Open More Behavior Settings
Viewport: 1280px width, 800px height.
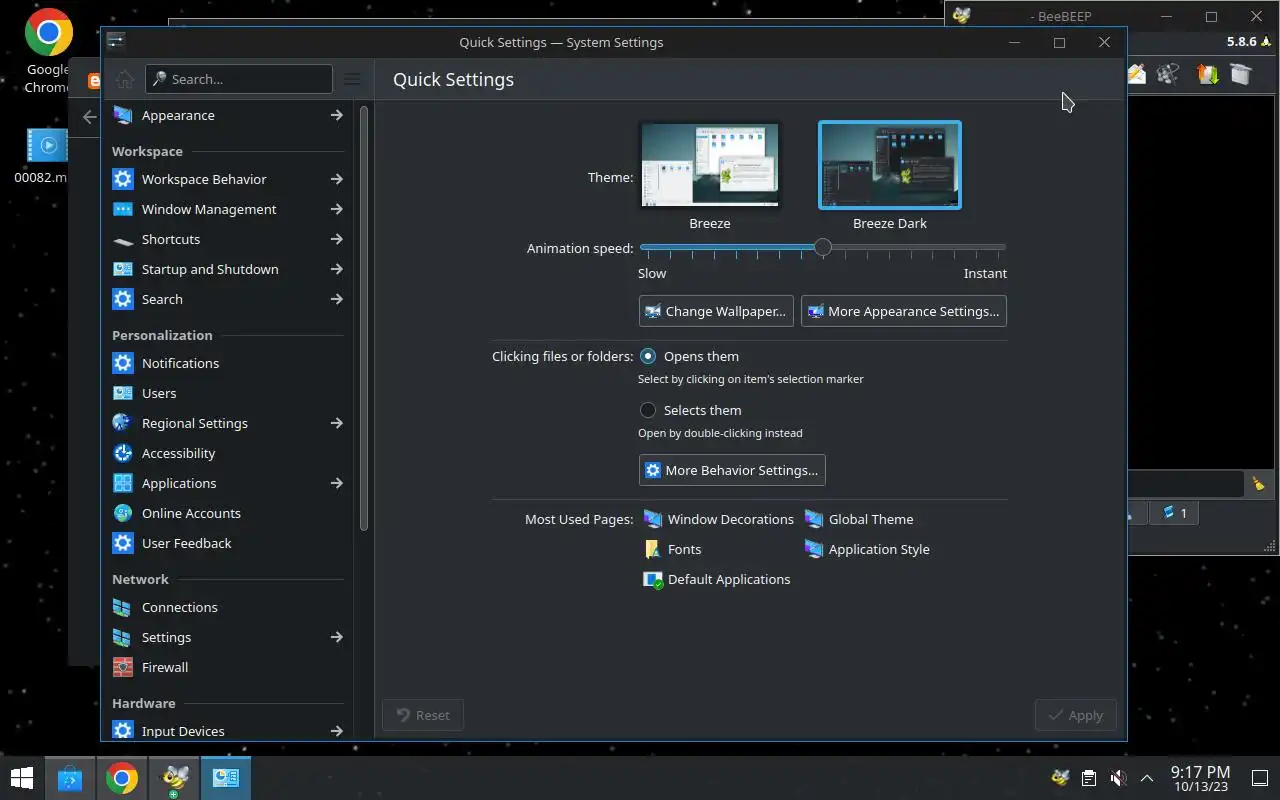[x=732, y=470]
